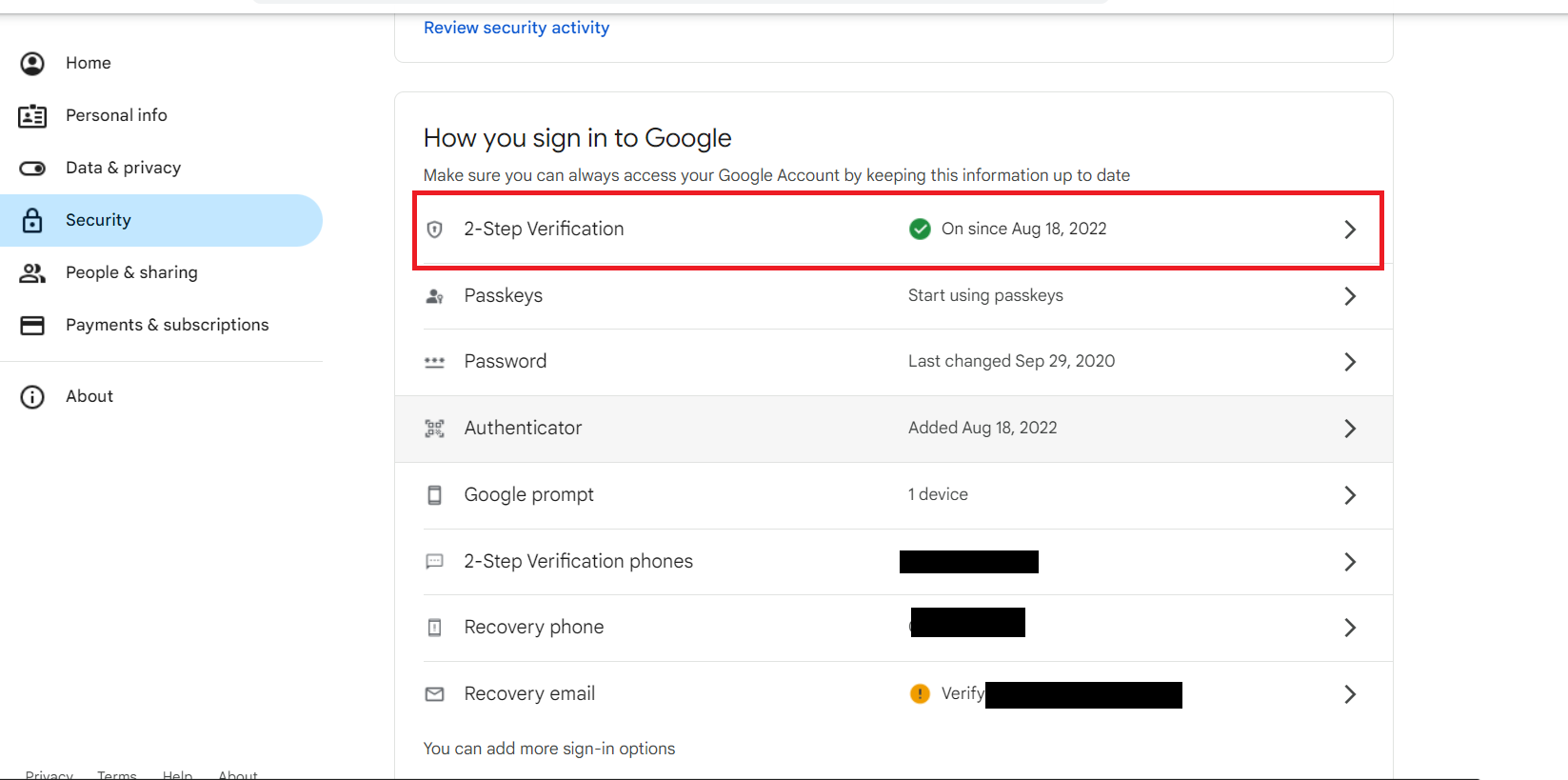Image resolution: width=1568 pixels, height=780 pixels.
Task: Open Passkeys using its right arrow
Action: (1350, 296)
